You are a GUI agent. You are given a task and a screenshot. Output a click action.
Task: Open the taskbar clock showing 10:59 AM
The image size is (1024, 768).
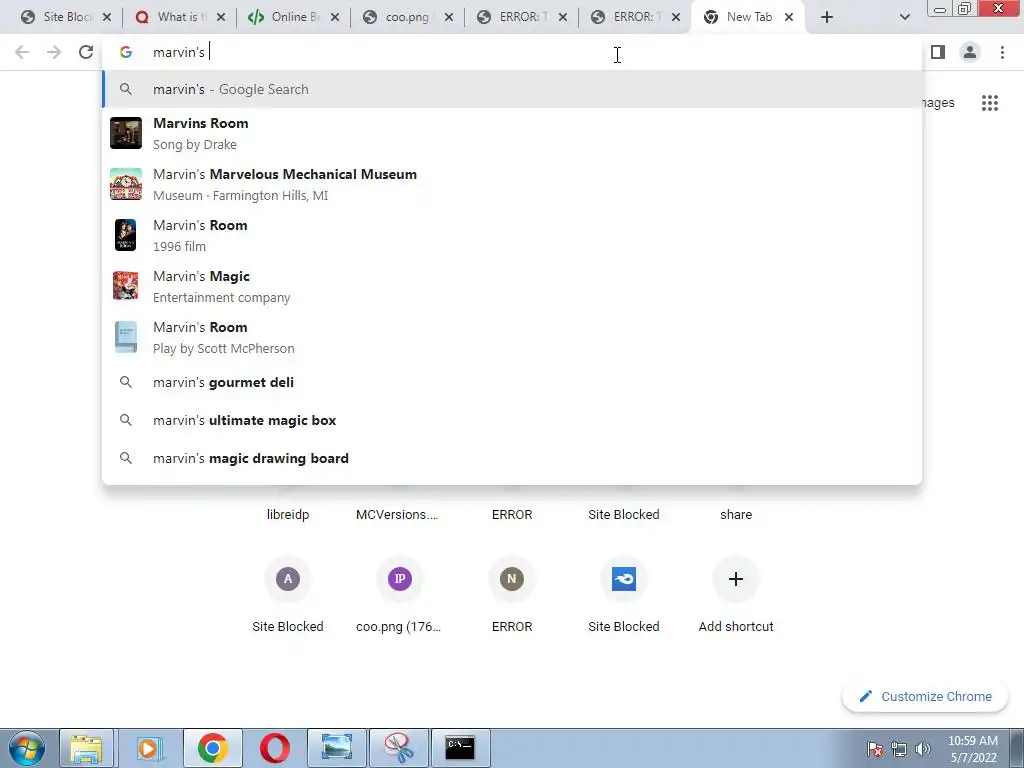pyautogui.click(x=973, y=749)
